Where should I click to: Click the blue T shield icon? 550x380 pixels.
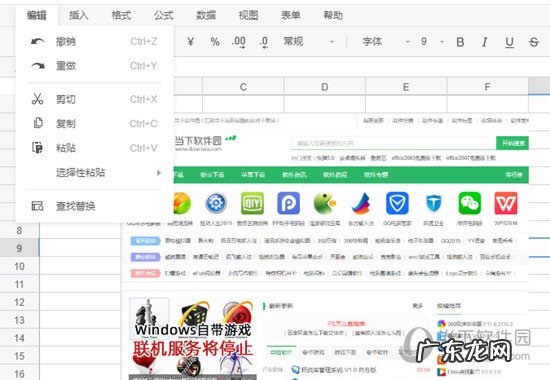[433, 203]
